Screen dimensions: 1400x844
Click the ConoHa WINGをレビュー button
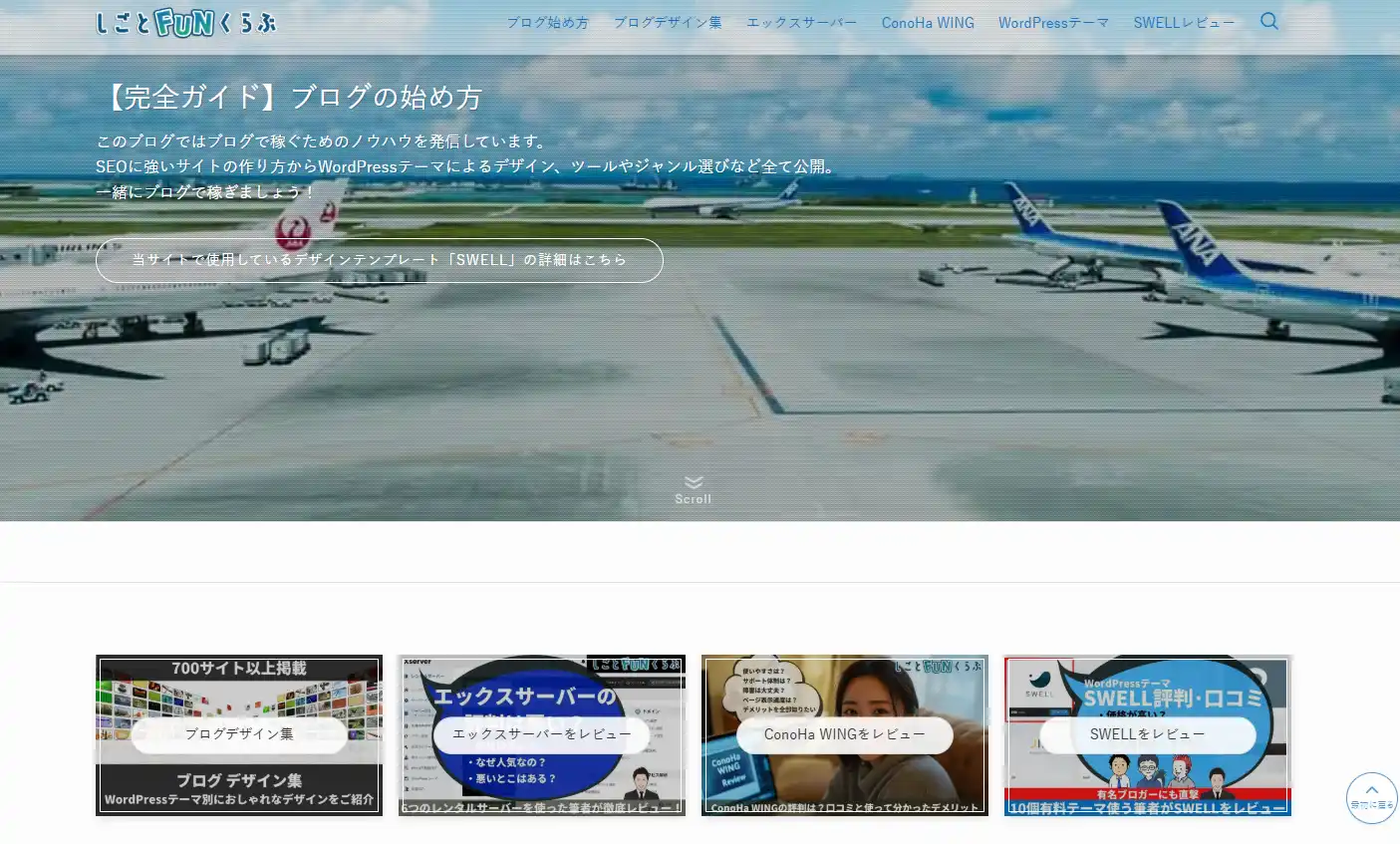844,734
